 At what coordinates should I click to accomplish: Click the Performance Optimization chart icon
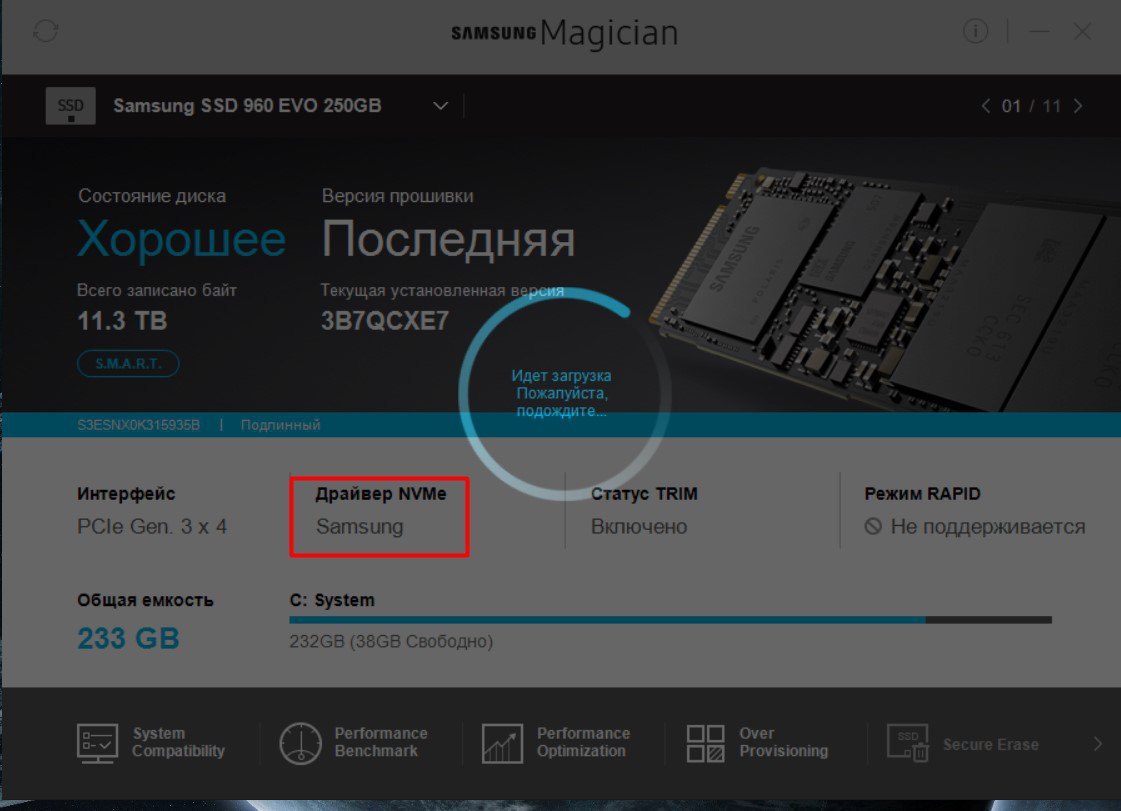(502, 743)
